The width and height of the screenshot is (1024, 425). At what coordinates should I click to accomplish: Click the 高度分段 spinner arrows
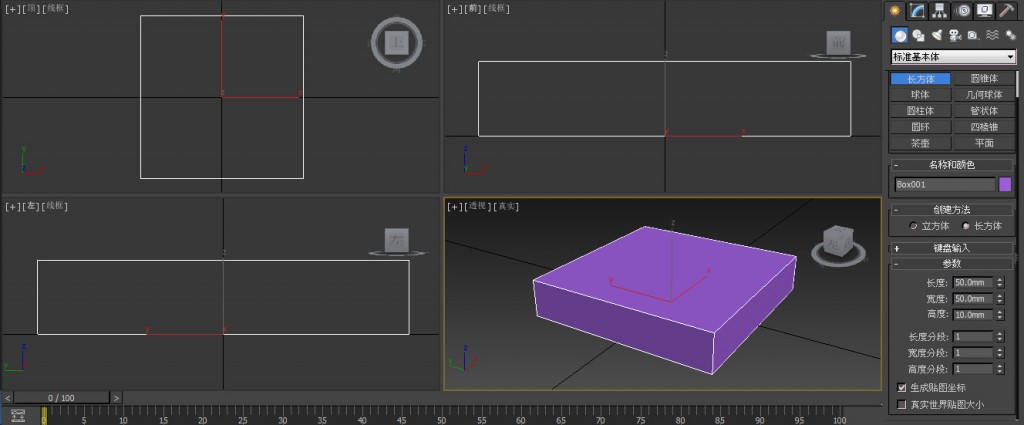tap(999, 369)
